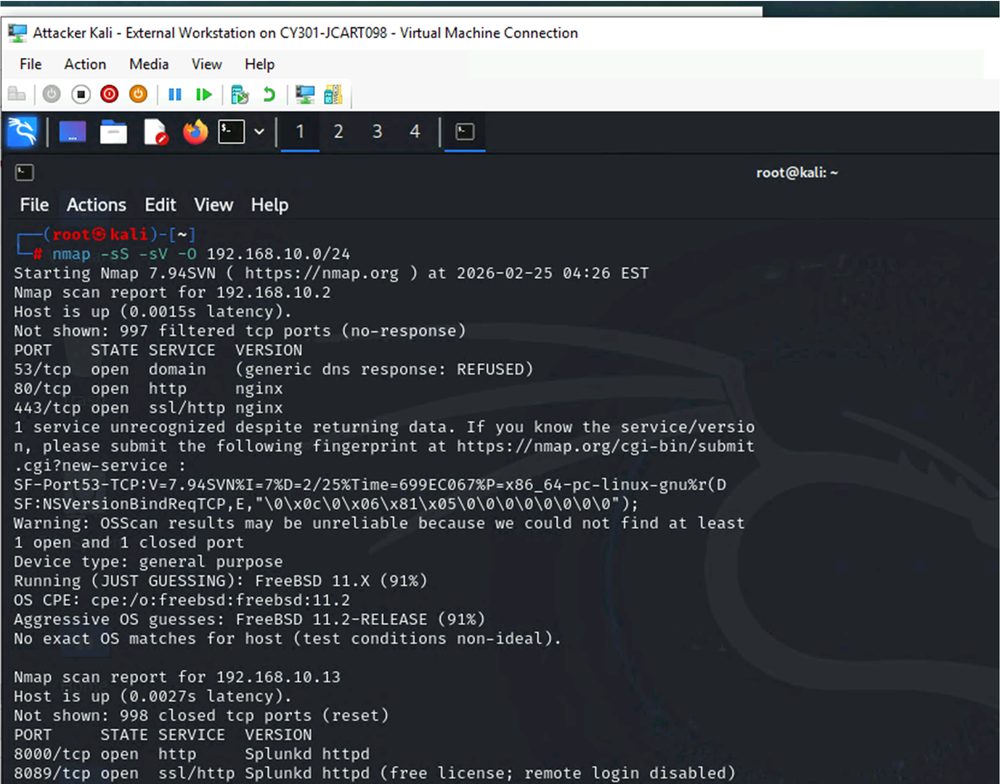Click the 'OS CPE: cpe:/o:freebsd' line

point(182,600)
